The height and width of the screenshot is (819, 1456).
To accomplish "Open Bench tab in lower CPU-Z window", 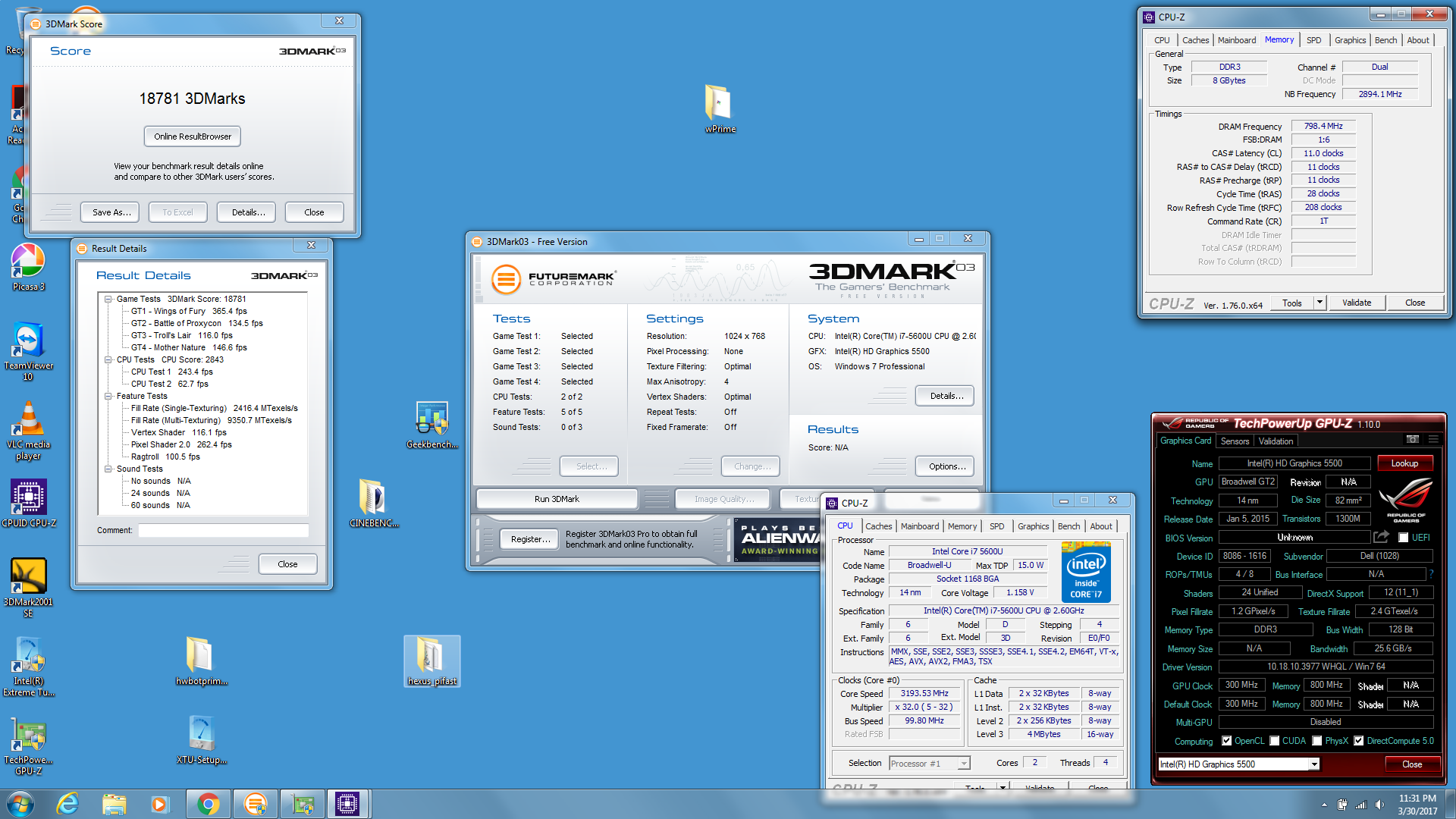I will 1068,526.
